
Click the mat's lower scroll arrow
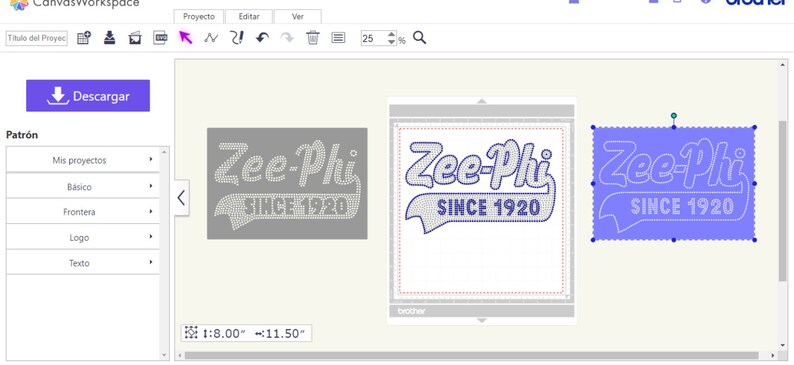(482, 320)
